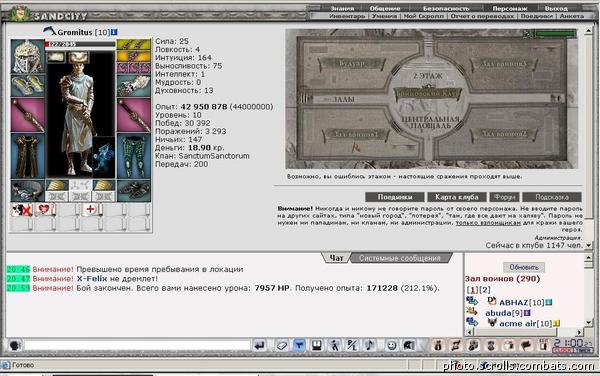Open the body armor slot

(28, 156)
